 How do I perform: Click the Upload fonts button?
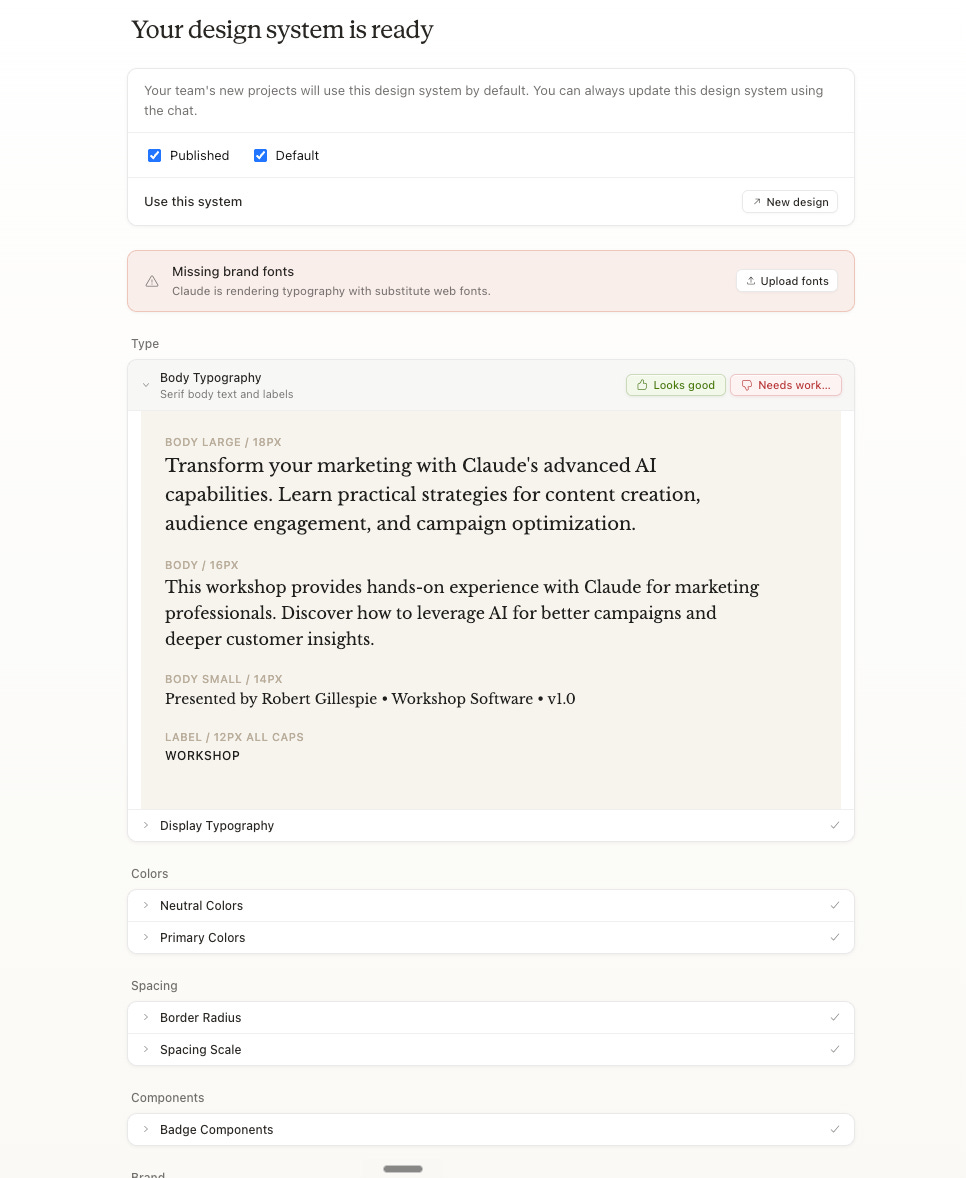click(786, 281)
